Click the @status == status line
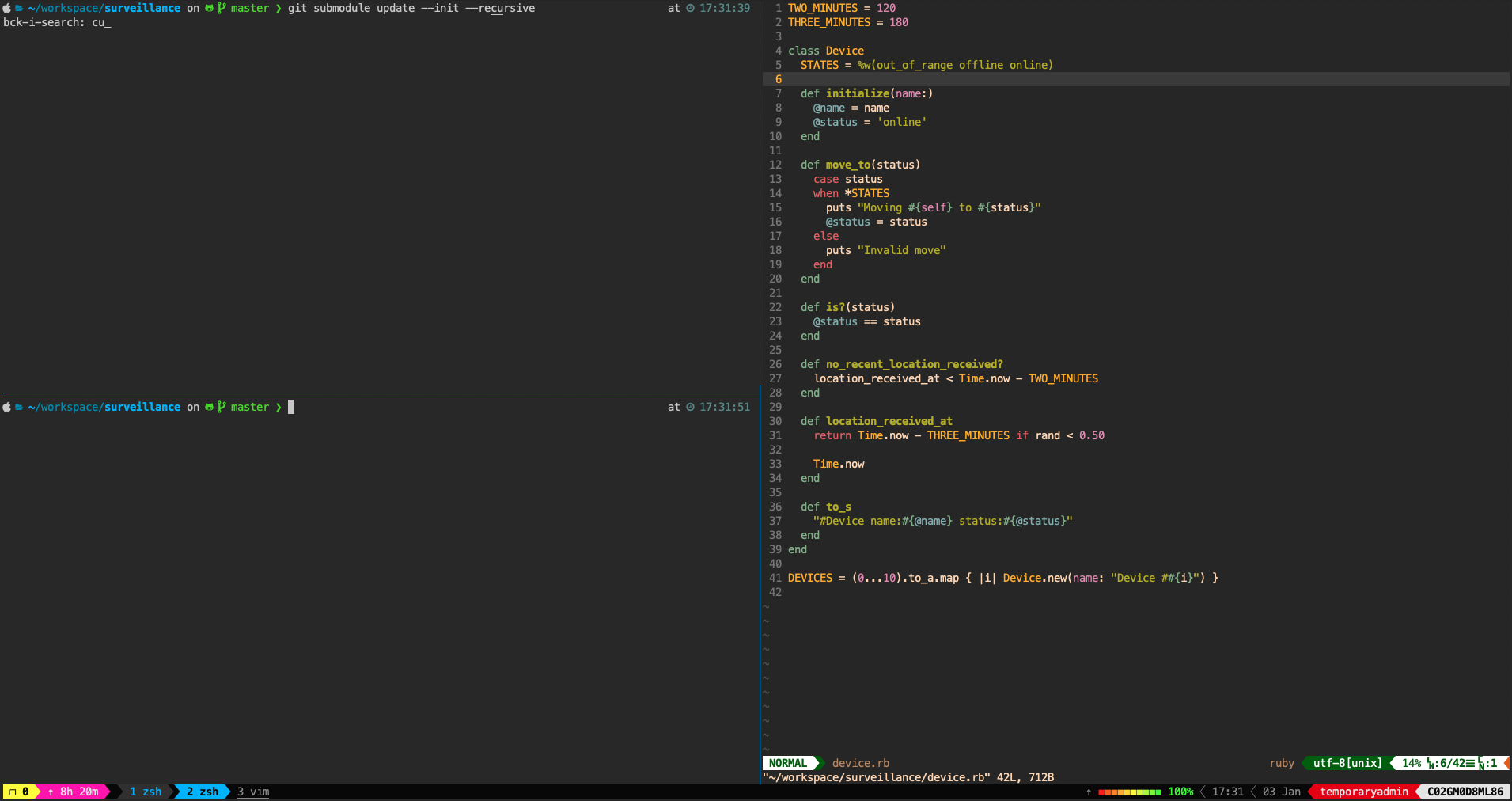The image size is (1512, 801). [867, 321]
